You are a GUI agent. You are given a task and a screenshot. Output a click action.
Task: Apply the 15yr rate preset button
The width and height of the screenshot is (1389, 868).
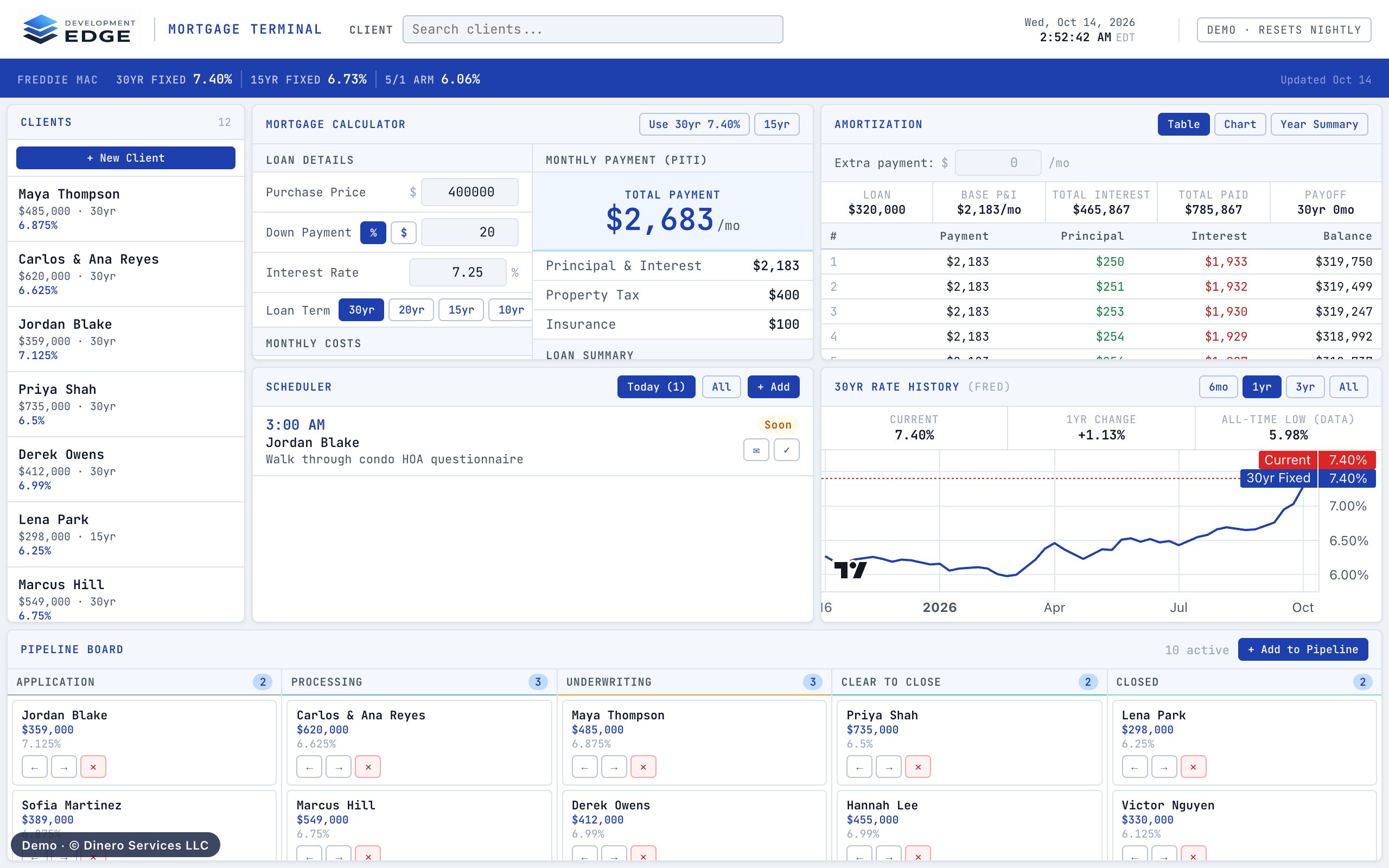click(776, 125)
